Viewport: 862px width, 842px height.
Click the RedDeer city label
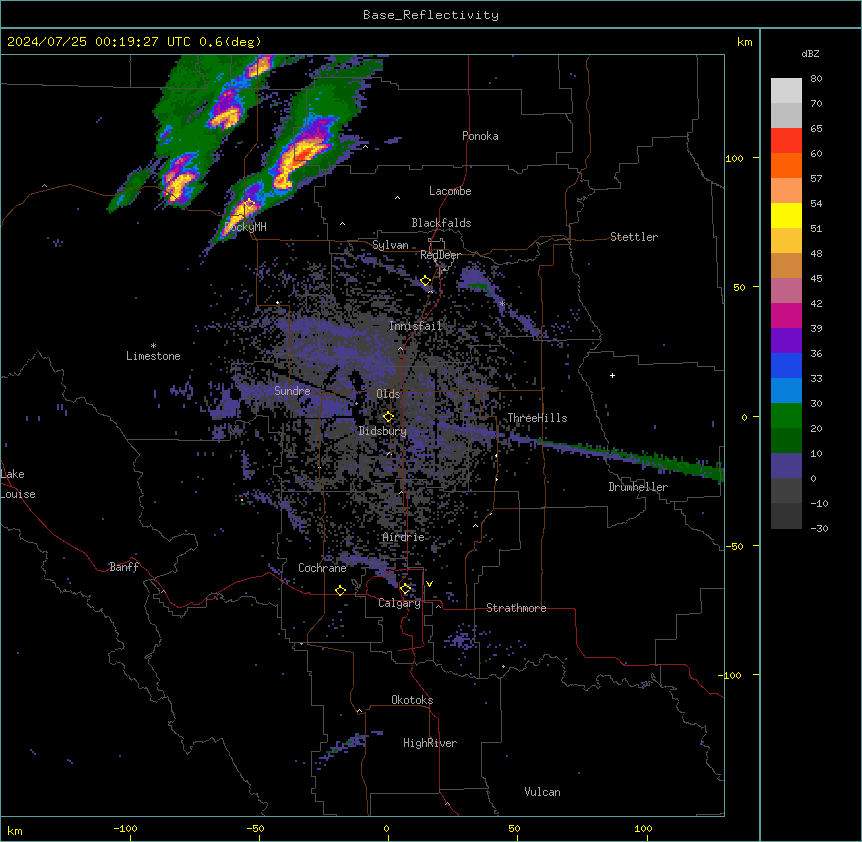coord(440,255)
